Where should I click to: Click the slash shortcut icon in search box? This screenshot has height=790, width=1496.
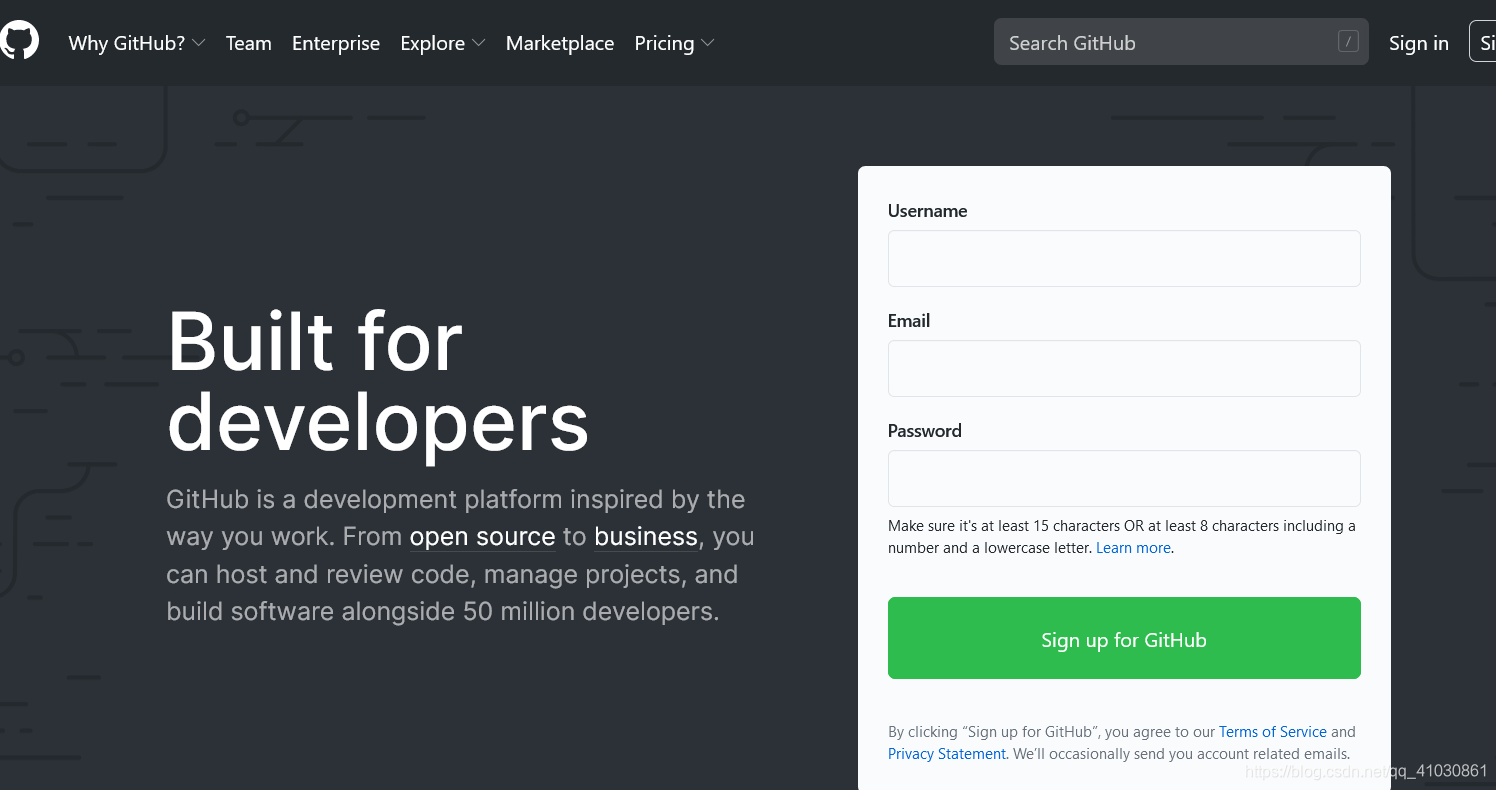(1348, 42)
